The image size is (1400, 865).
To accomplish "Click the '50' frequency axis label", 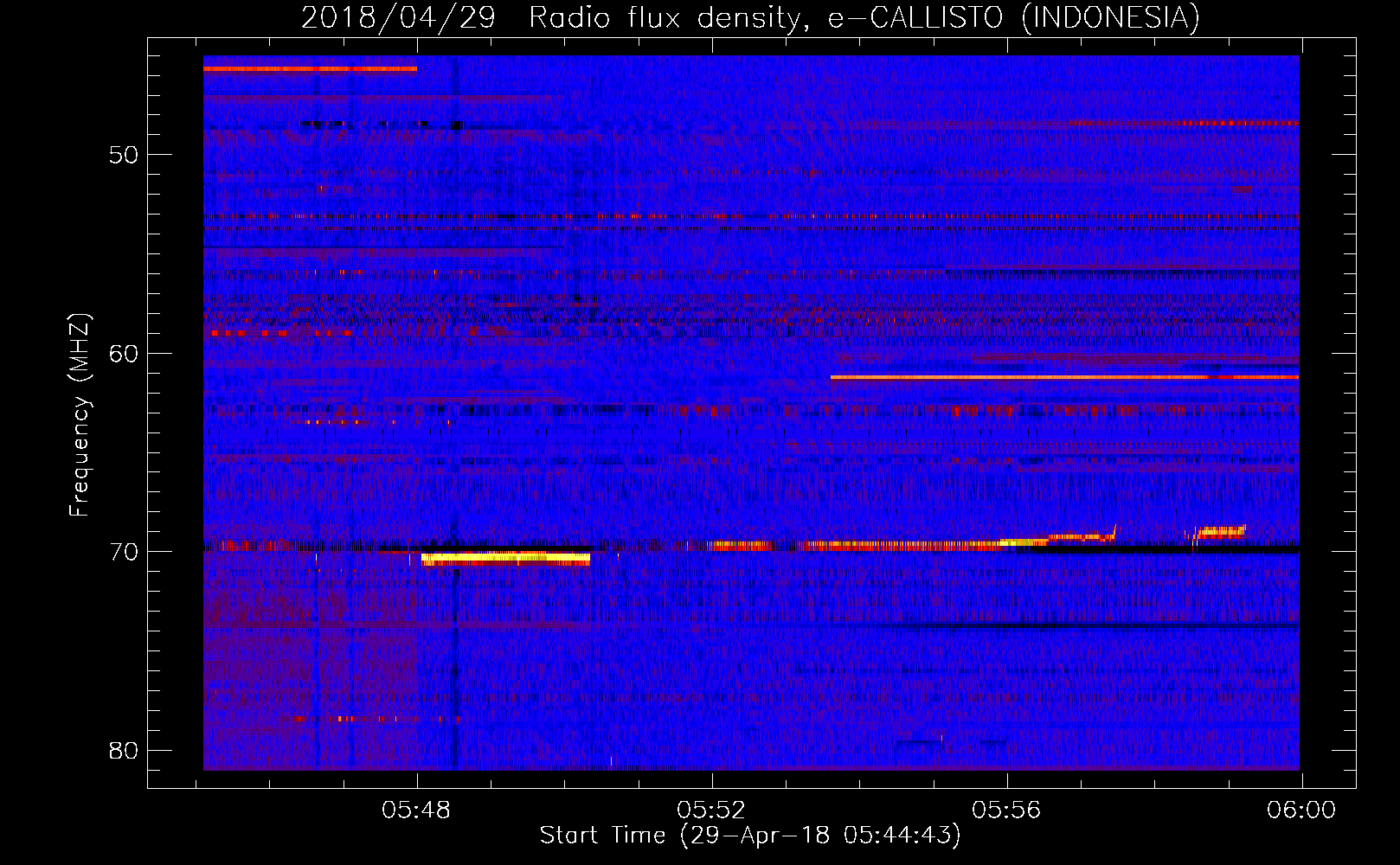I will pos(124,155).
